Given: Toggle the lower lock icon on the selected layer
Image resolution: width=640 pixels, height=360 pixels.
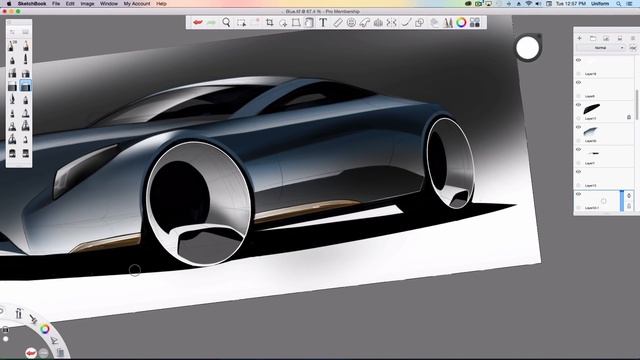Looking at the screenshot, I should tap(629, 206).
